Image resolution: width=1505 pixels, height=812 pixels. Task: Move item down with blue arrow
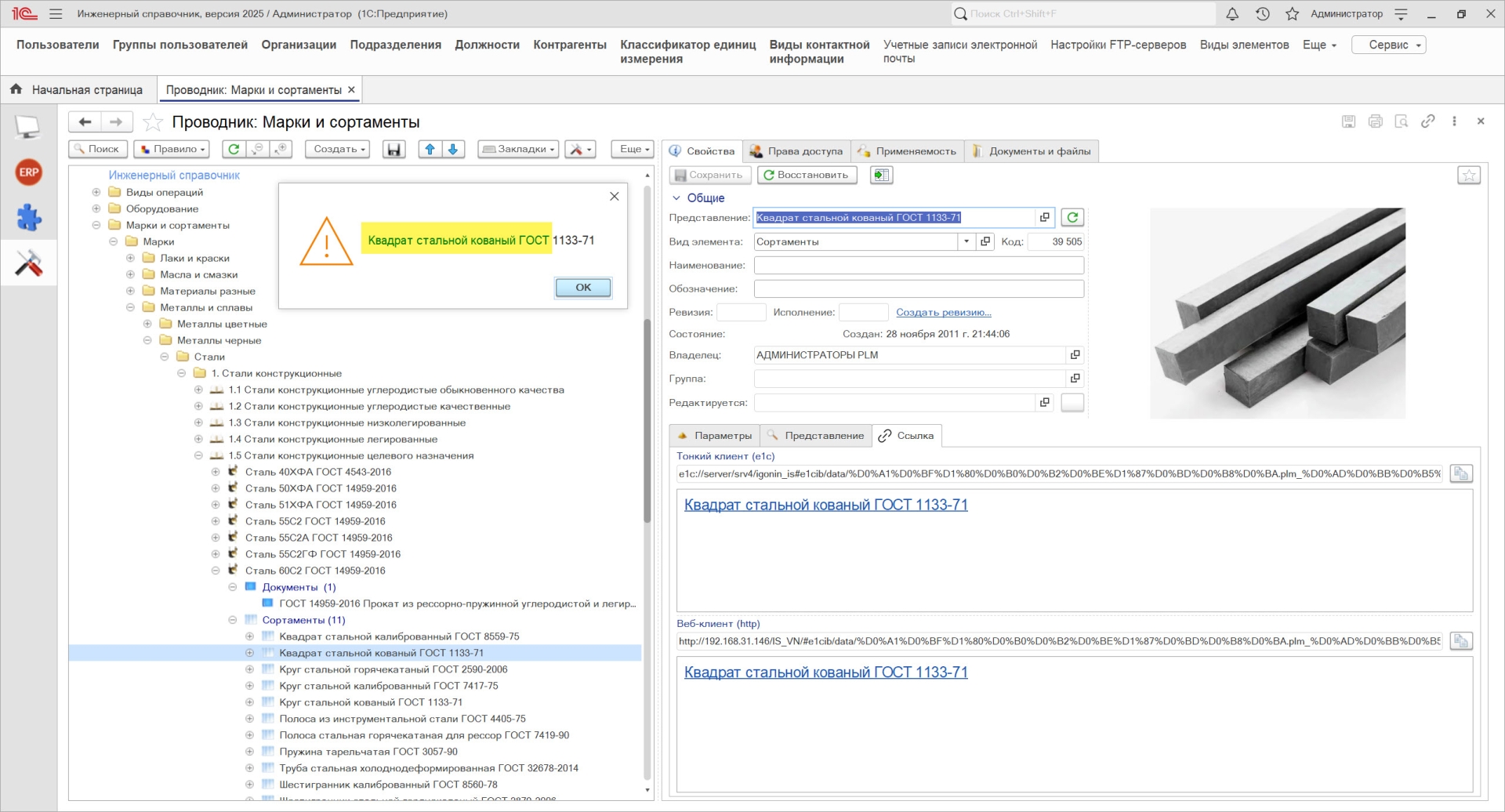click(x=453, y=149)
